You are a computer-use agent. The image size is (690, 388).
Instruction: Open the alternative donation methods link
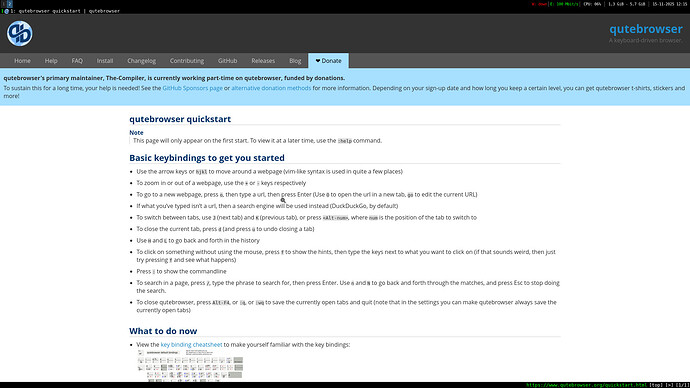[x=271, y=88]
